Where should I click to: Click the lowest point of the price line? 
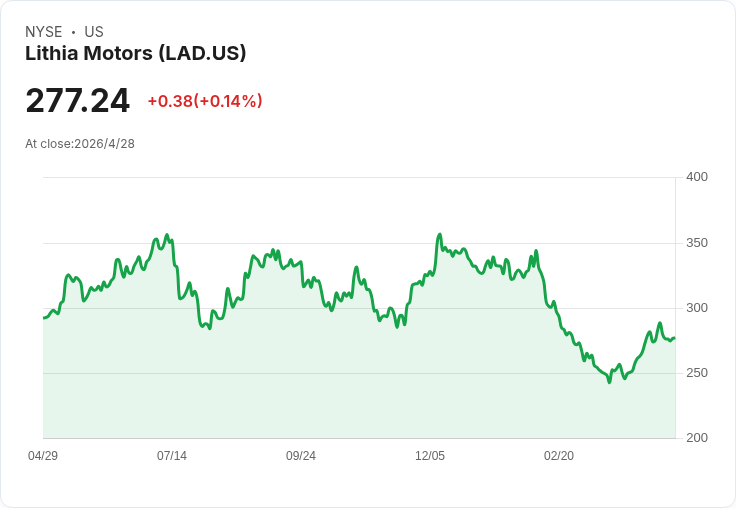pyautogui.click(x=609, y=382)
